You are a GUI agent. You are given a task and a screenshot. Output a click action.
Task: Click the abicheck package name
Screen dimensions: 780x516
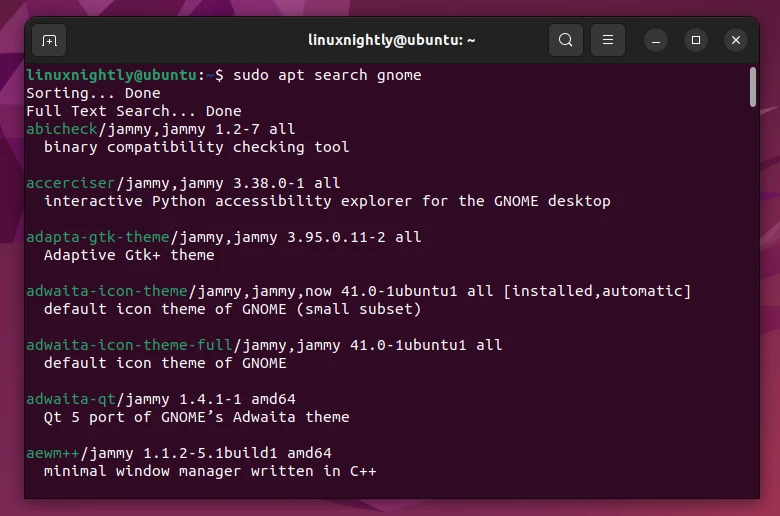coord(62,129)
